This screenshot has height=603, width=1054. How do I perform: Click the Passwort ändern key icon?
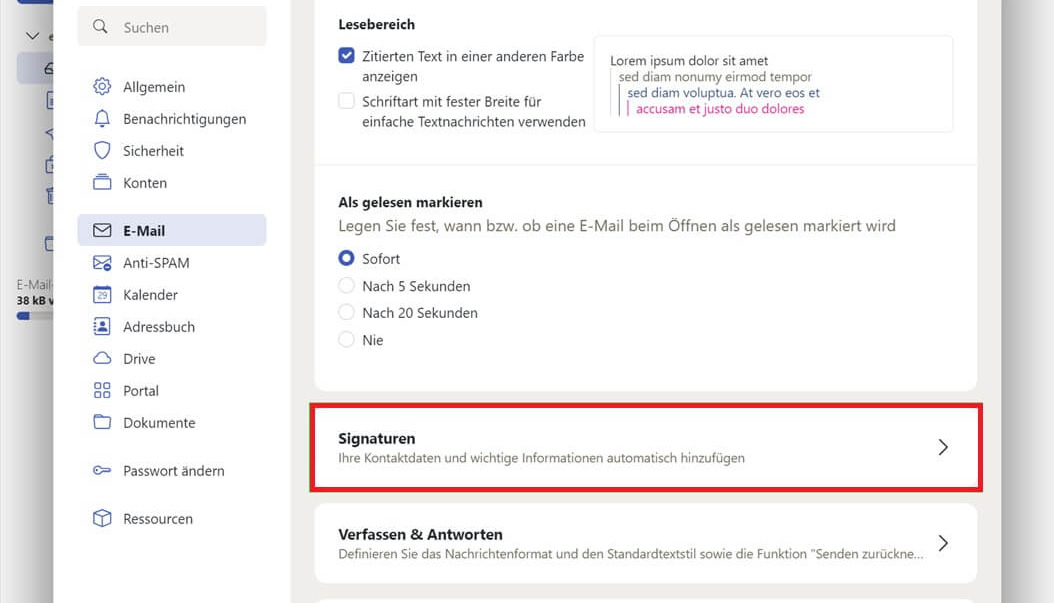[102, 471]
